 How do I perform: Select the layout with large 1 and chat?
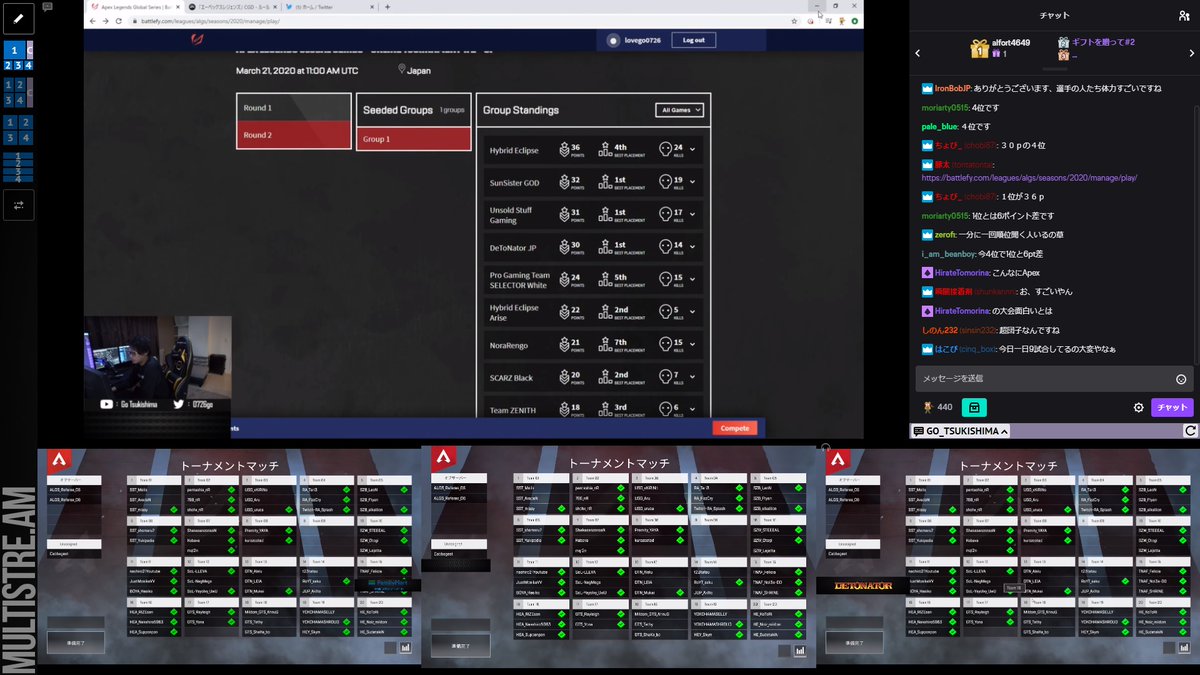tap(18, 57)
